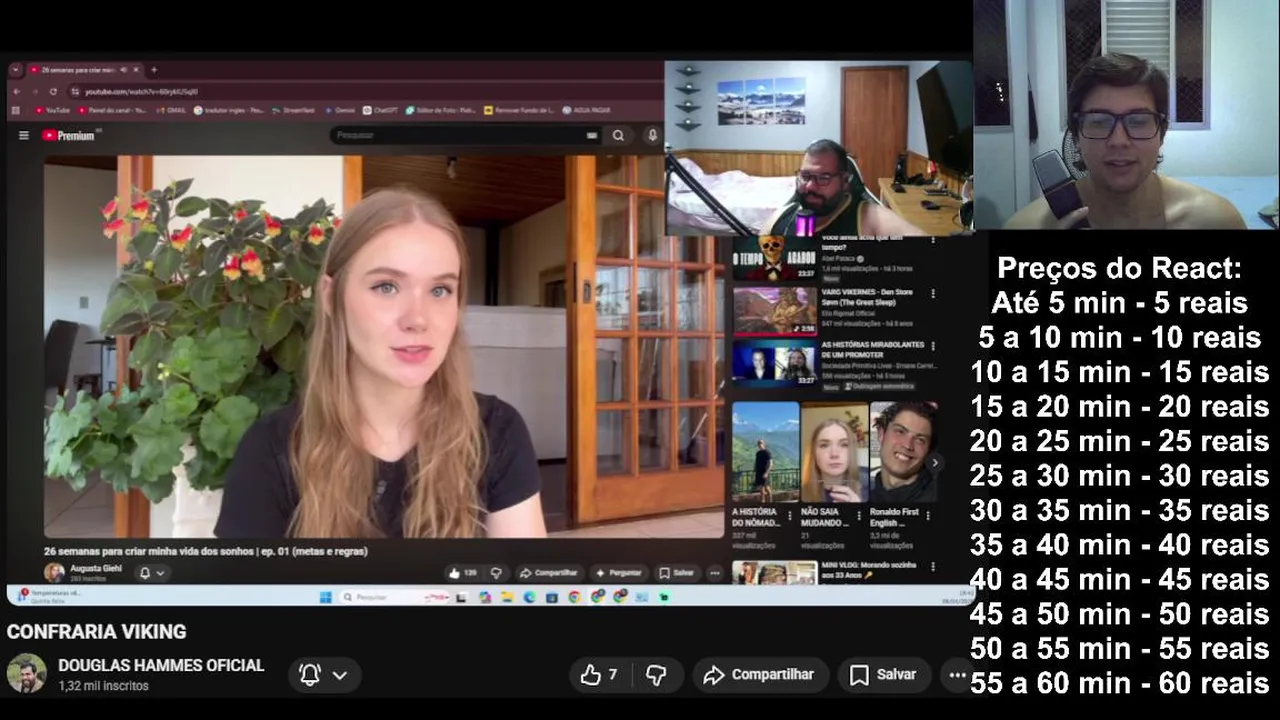This screenshot has width=1280, height=720.
Task: Open the Windows Start menu
Action: click(x=325, y=597)
